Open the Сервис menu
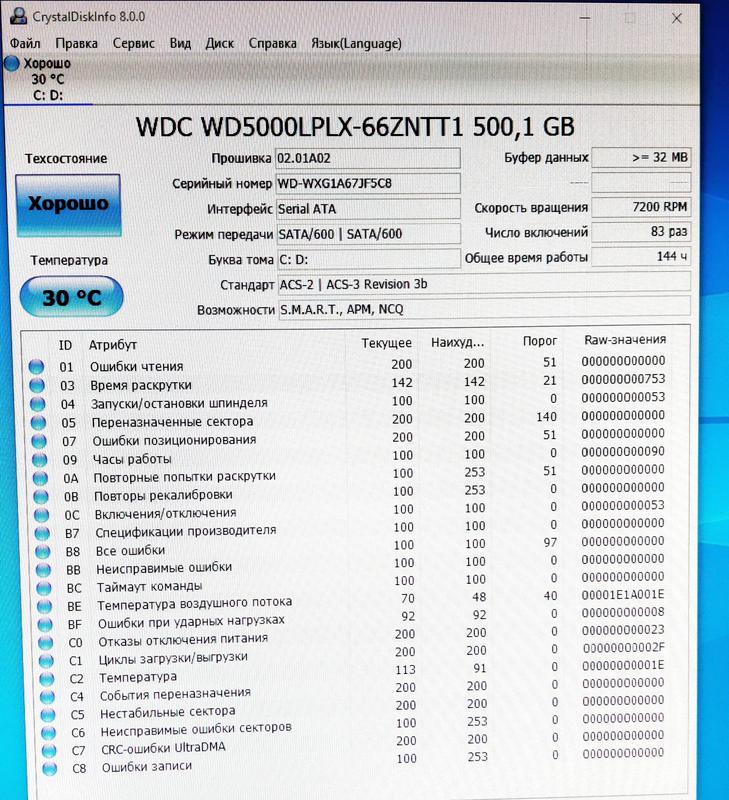Image resolution: width=729 pixels, height=800 pixels. [x=133, y=43]
